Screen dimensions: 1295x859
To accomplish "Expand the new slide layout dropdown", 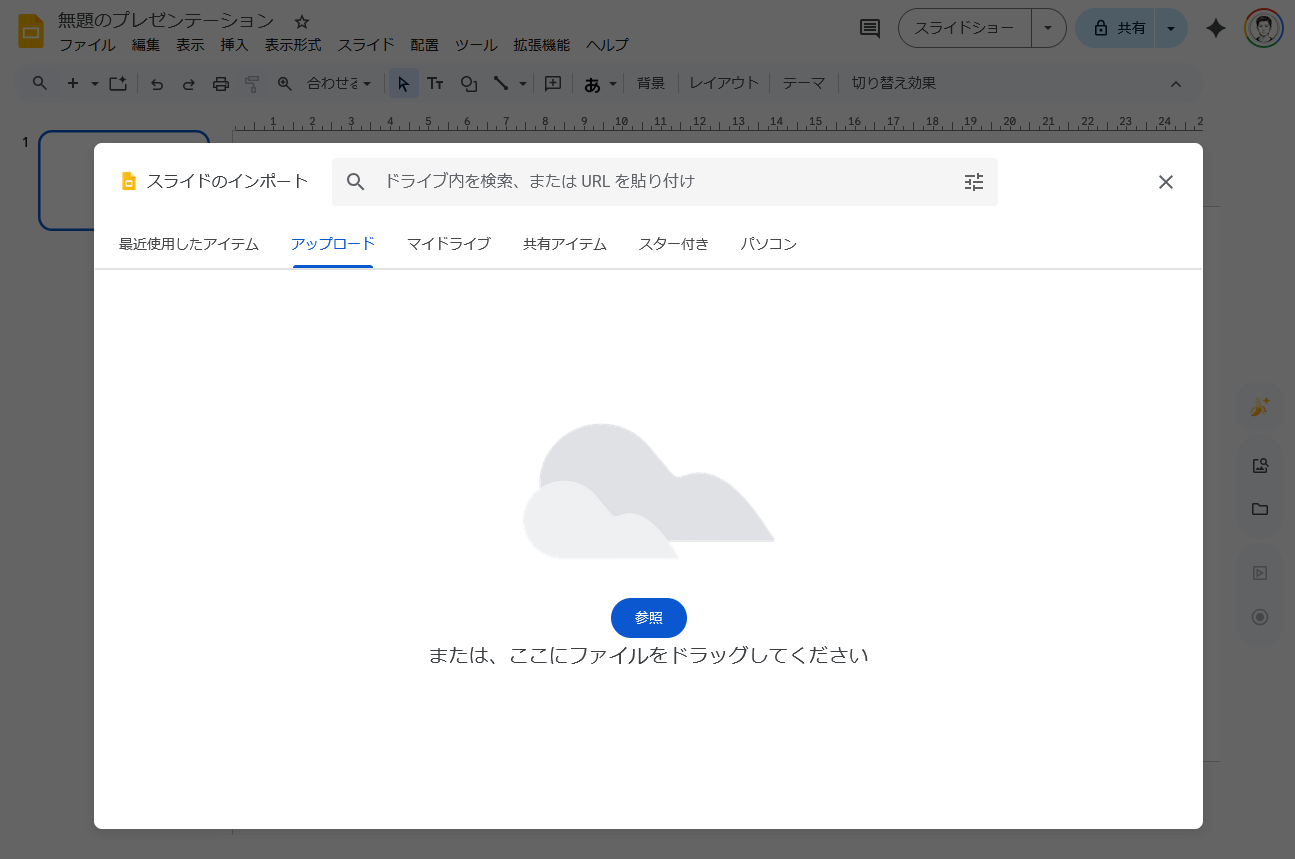I will pos(95,84).
